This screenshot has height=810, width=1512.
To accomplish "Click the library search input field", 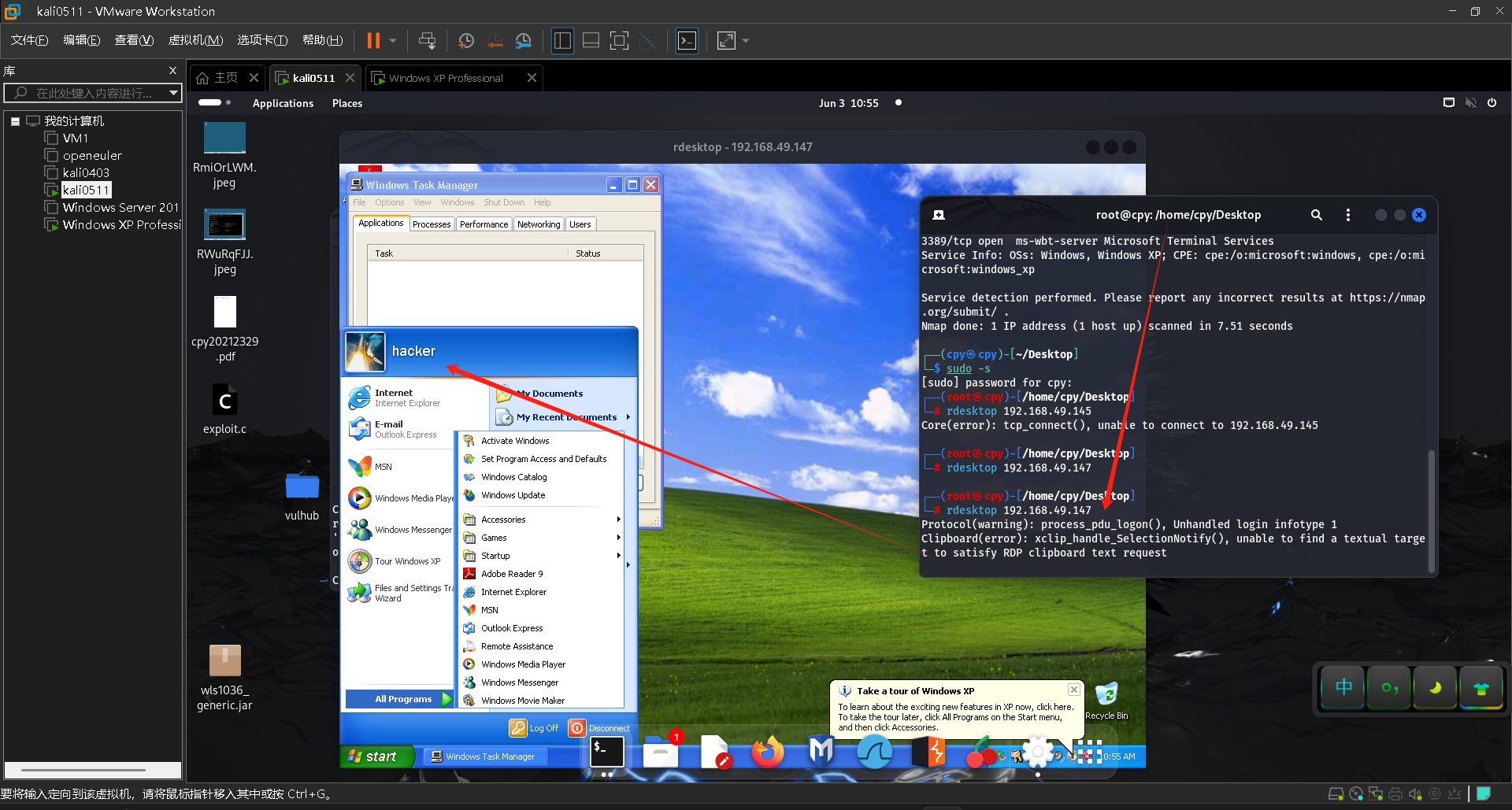I will point(87,93).
